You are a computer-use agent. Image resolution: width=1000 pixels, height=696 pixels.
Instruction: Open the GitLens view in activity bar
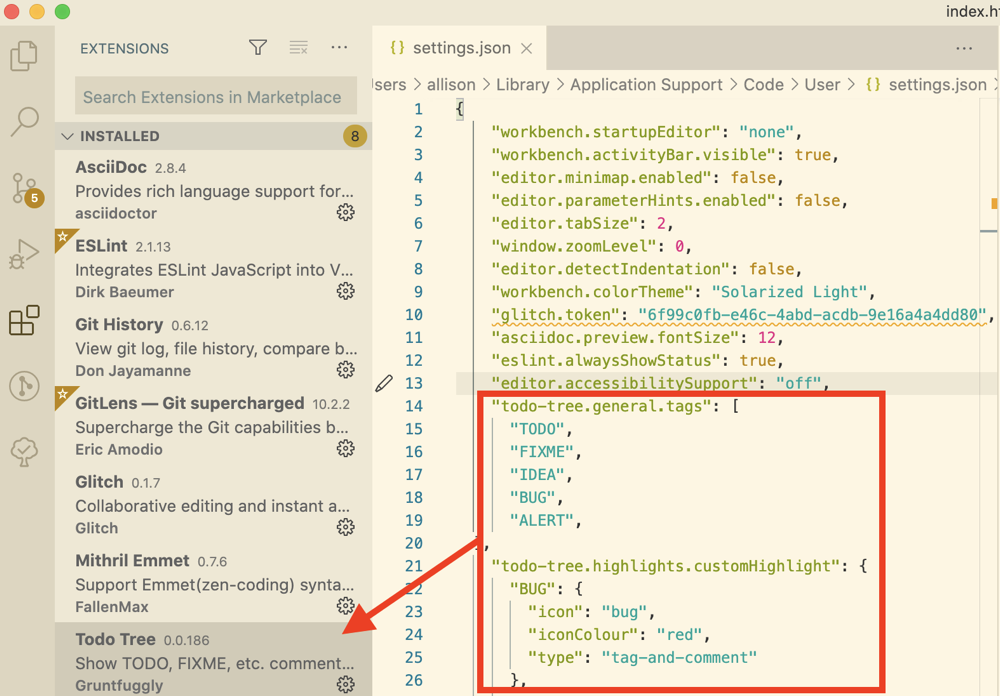24,386
